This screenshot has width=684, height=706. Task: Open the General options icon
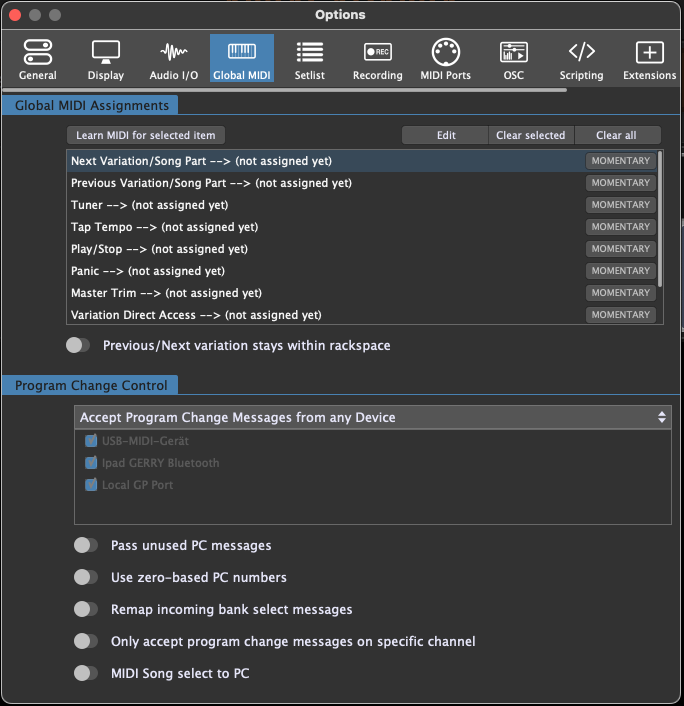click(x=38, y=60)
